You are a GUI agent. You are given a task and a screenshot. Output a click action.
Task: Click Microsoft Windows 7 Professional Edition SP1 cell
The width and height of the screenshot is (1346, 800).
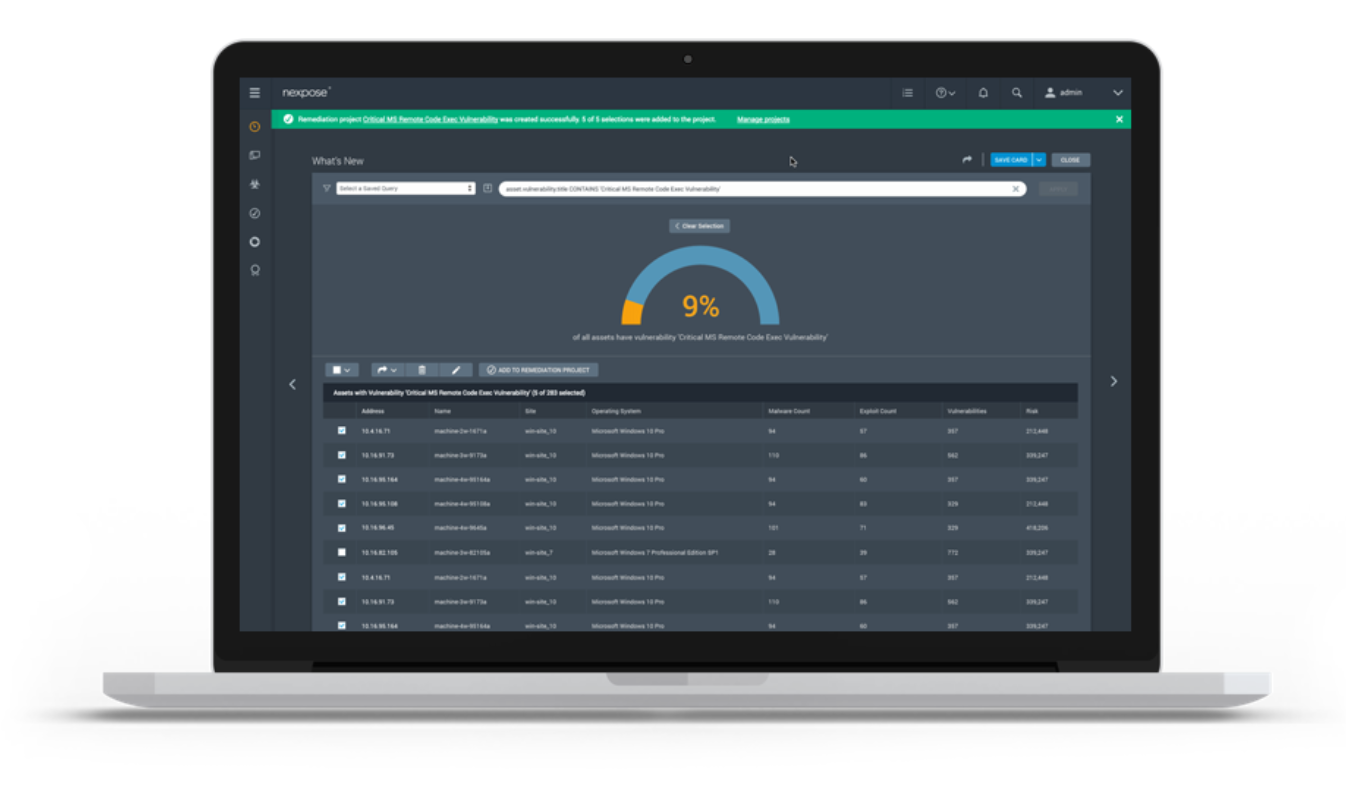tap(655, 552)
